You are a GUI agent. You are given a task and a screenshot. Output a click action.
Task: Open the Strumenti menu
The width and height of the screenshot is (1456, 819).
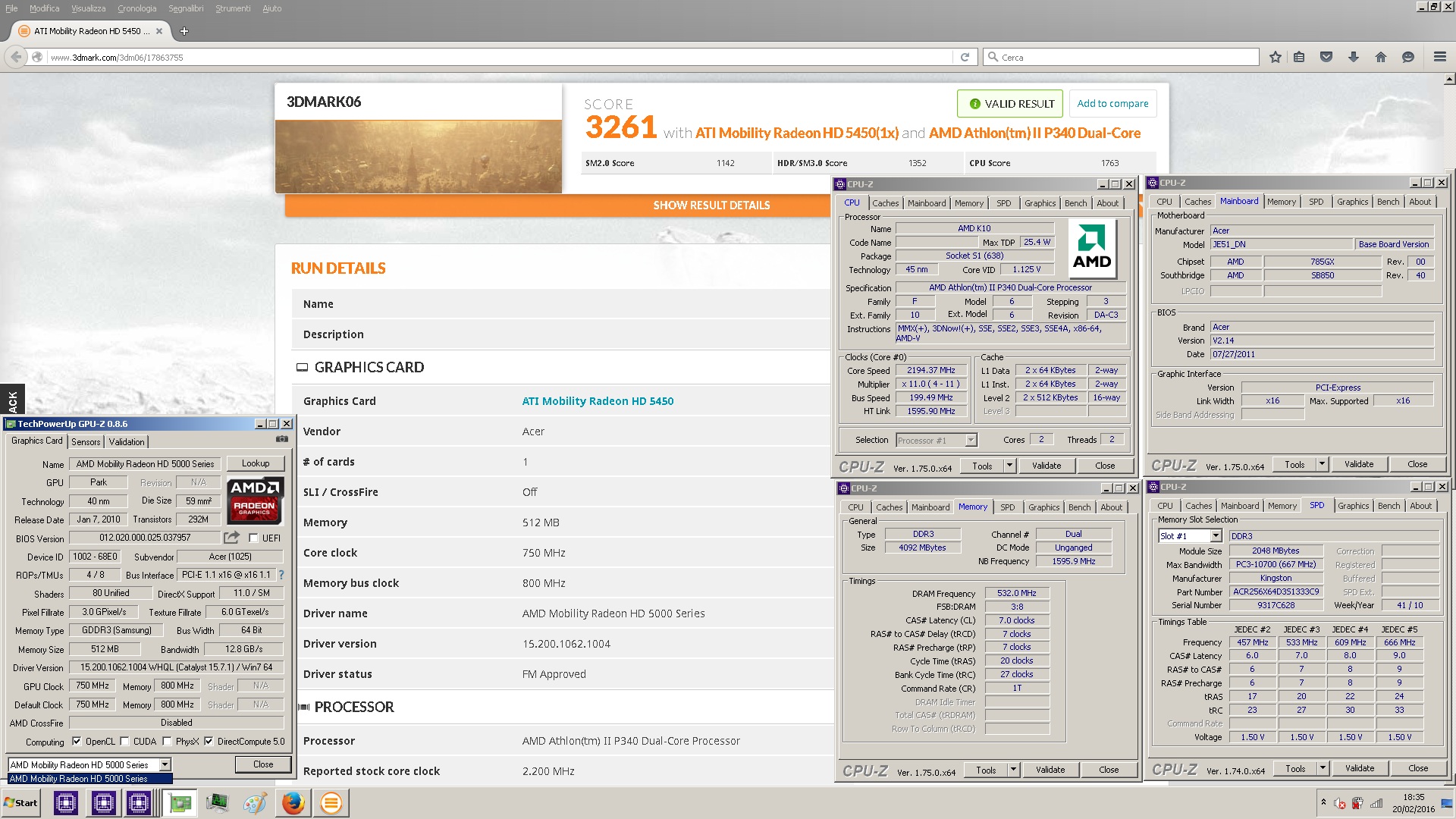(233, 8)
